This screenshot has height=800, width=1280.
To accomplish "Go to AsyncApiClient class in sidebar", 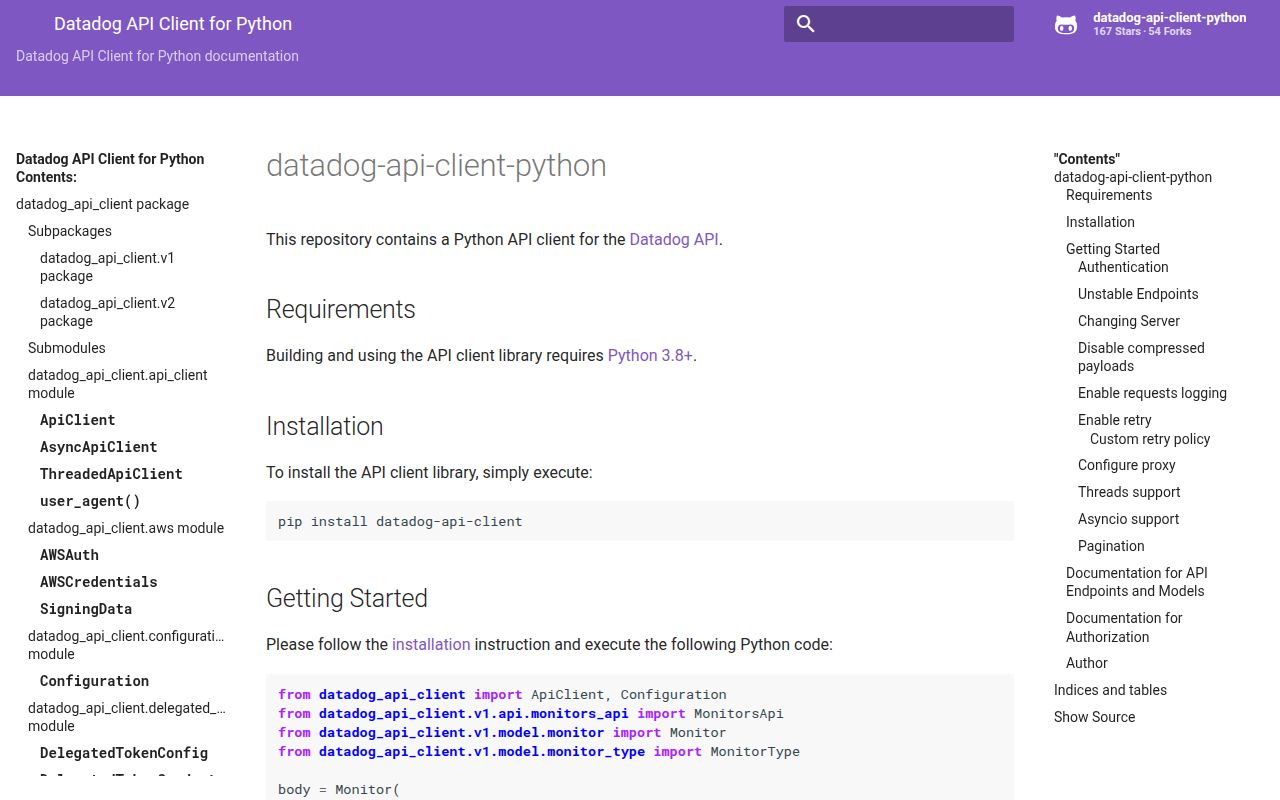I will (99, 447).
